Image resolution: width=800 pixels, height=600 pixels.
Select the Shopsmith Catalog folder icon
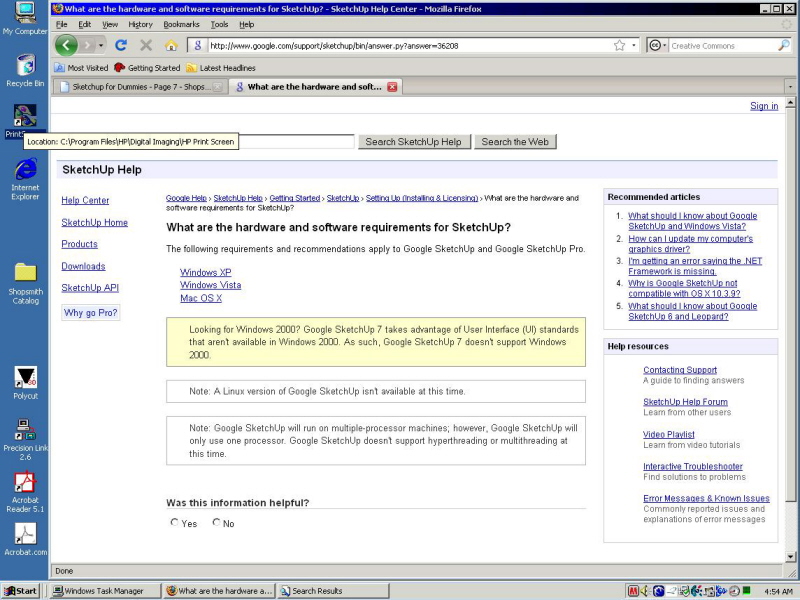25,284
